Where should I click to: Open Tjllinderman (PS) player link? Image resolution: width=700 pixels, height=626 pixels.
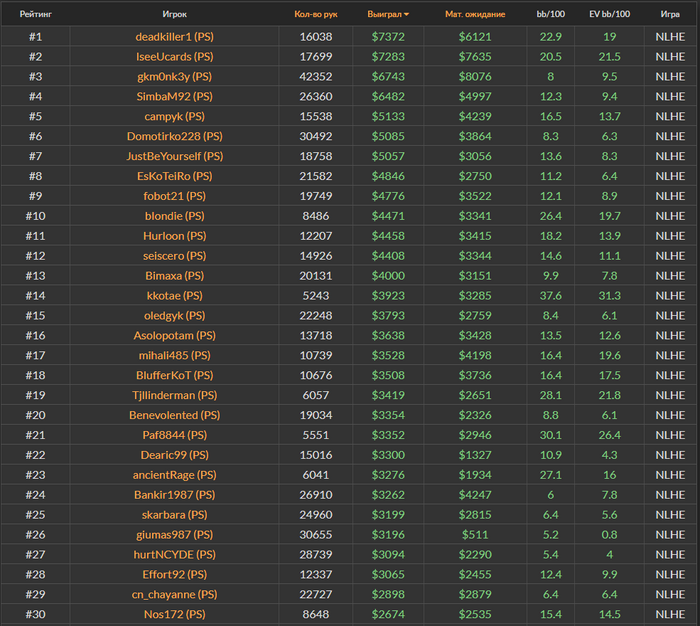click(x=174, y=395)
